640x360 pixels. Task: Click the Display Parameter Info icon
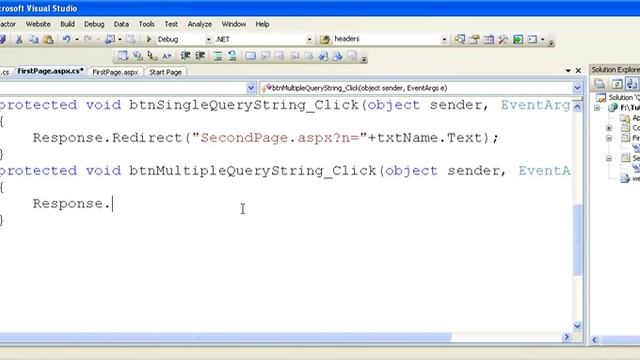138,56
